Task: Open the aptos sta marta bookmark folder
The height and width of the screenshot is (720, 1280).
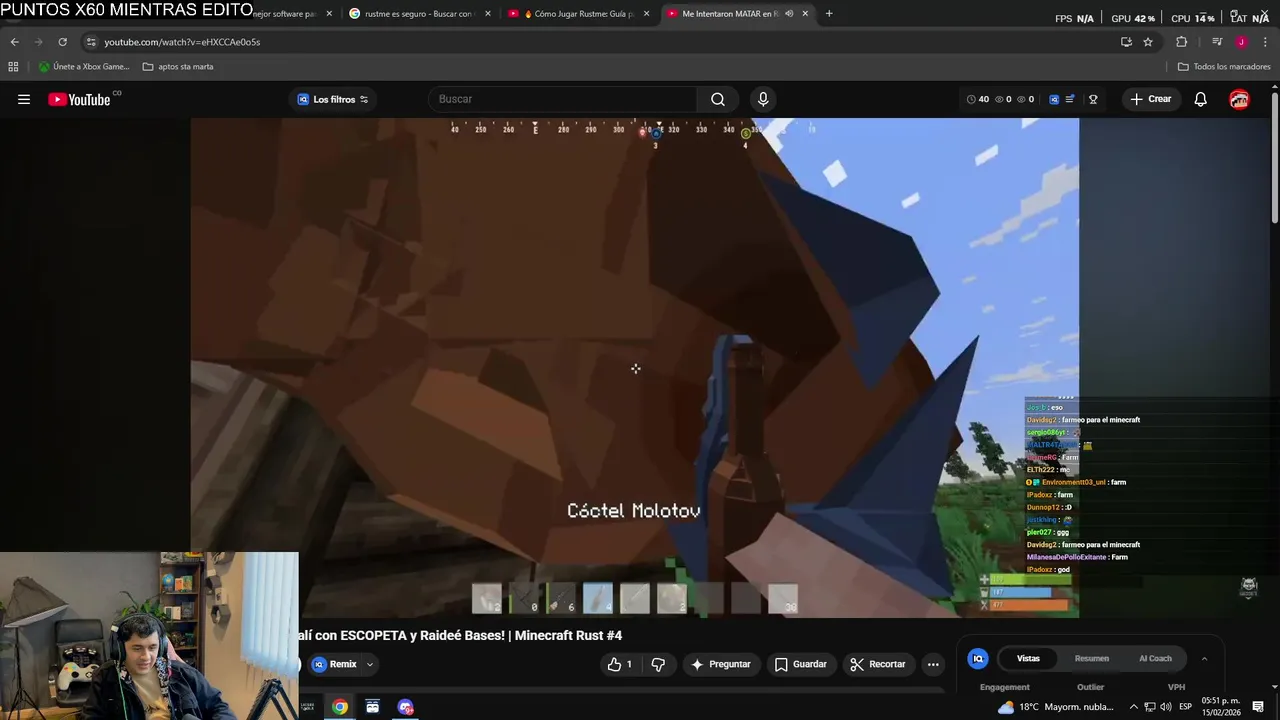Action: [x=178, y=67]
